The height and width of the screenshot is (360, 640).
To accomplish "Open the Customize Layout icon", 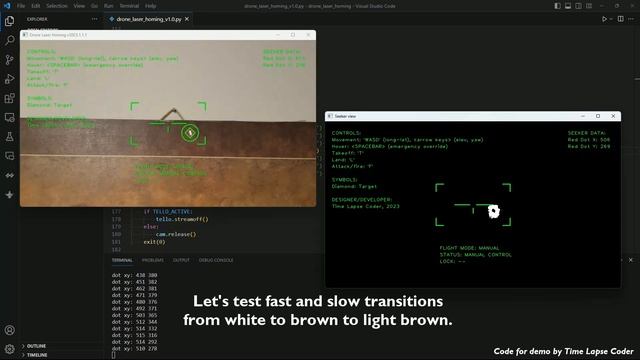I will click(x=589, y=6).
